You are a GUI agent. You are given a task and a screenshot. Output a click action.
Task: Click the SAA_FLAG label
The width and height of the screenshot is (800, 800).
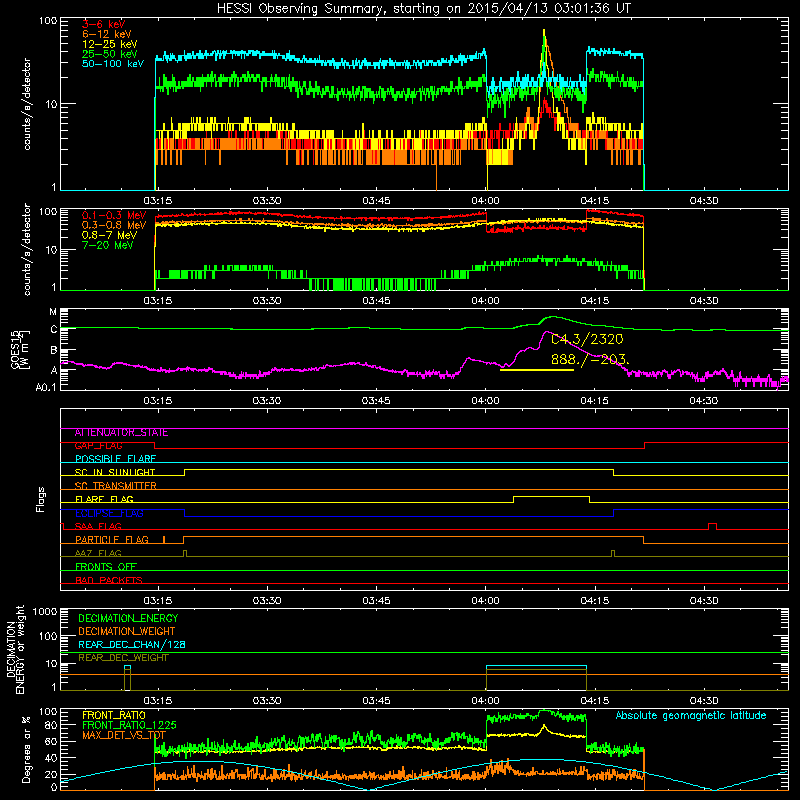pos(98,527)
